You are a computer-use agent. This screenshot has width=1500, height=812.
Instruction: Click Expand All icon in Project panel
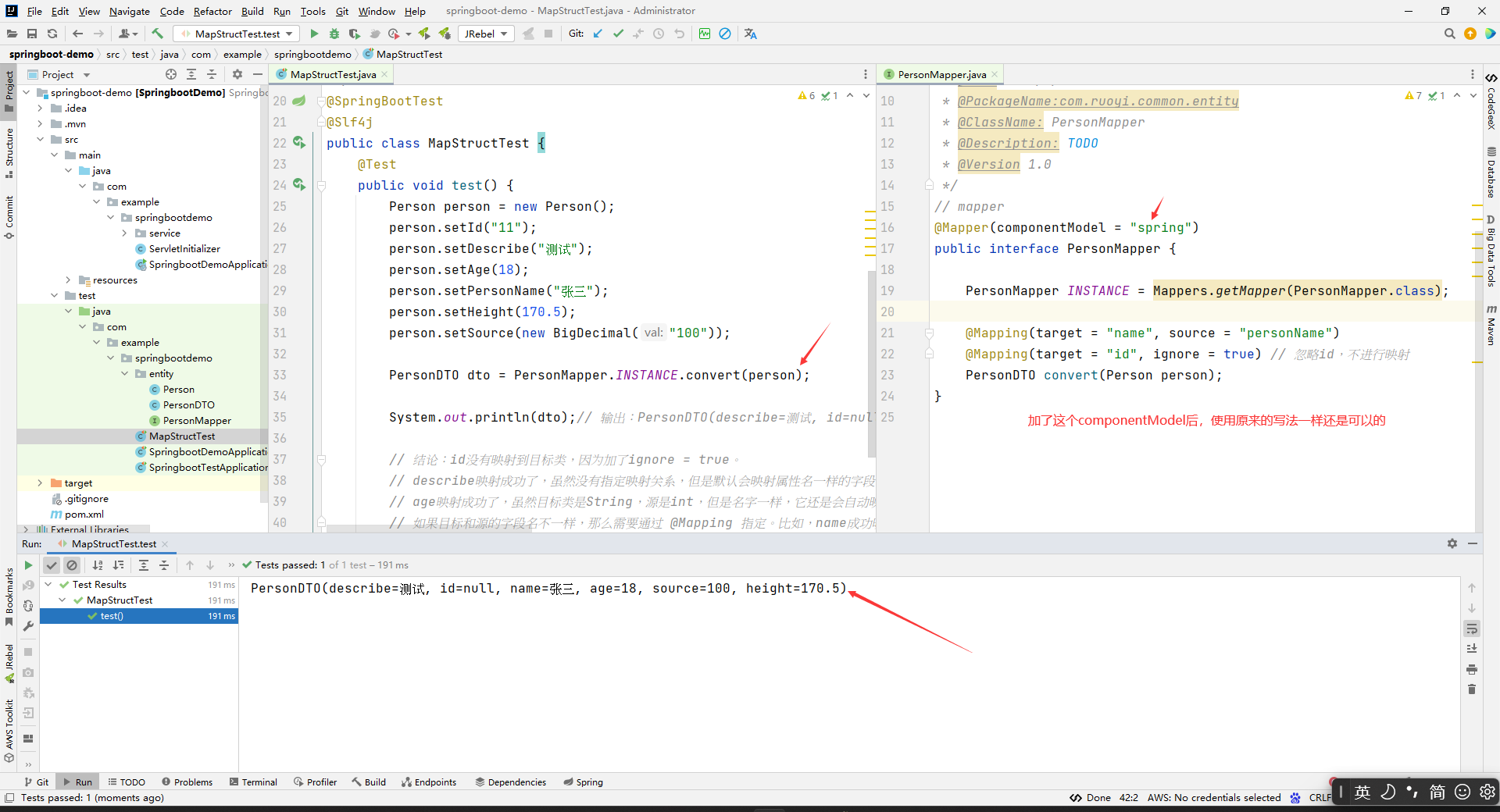click(x=191, y=74)
